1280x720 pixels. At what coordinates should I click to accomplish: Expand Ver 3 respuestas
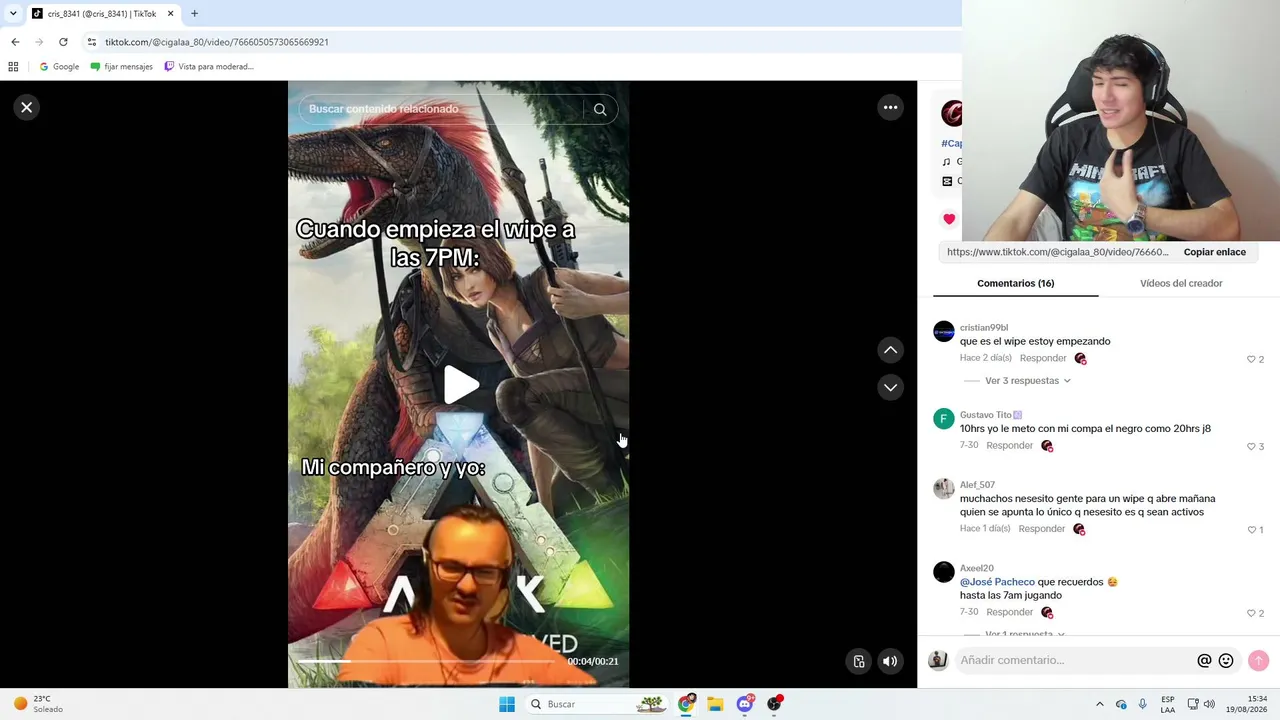coord(1027,381)
